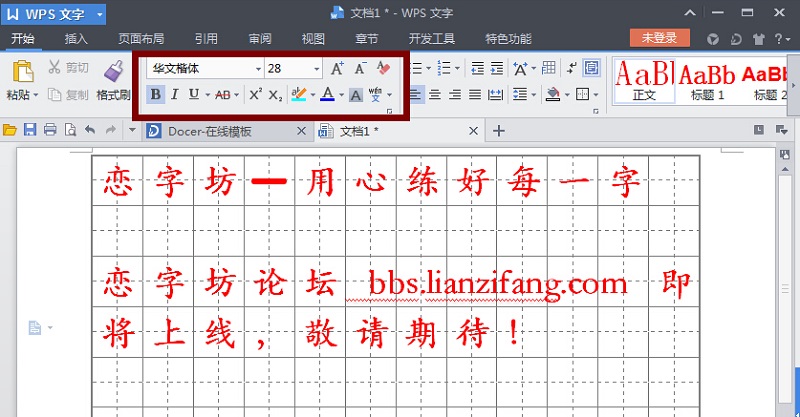The width and height of the screenshot is (800, 417).
Task: Increase indent icon
Action: [x=497, y=68]
